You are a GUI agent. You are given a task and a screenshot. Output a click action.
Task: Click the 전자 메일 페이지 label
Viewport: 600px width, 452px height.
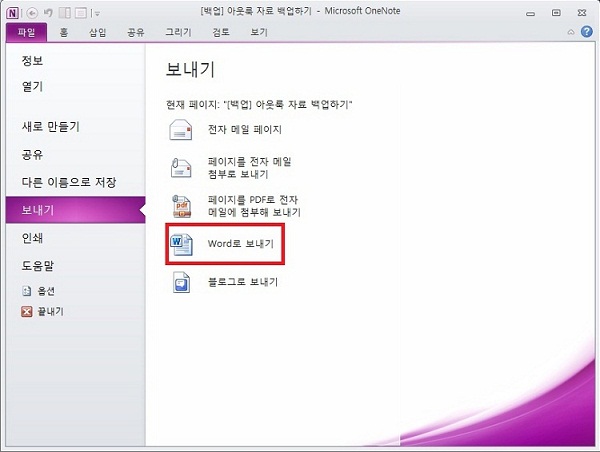[245, 130]
